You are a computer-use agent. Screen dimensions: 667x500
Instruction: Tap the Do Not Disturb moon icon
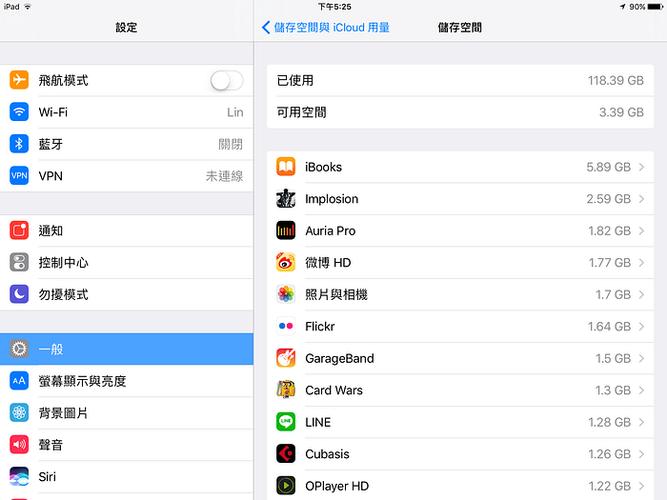click(x=19, y=294)
